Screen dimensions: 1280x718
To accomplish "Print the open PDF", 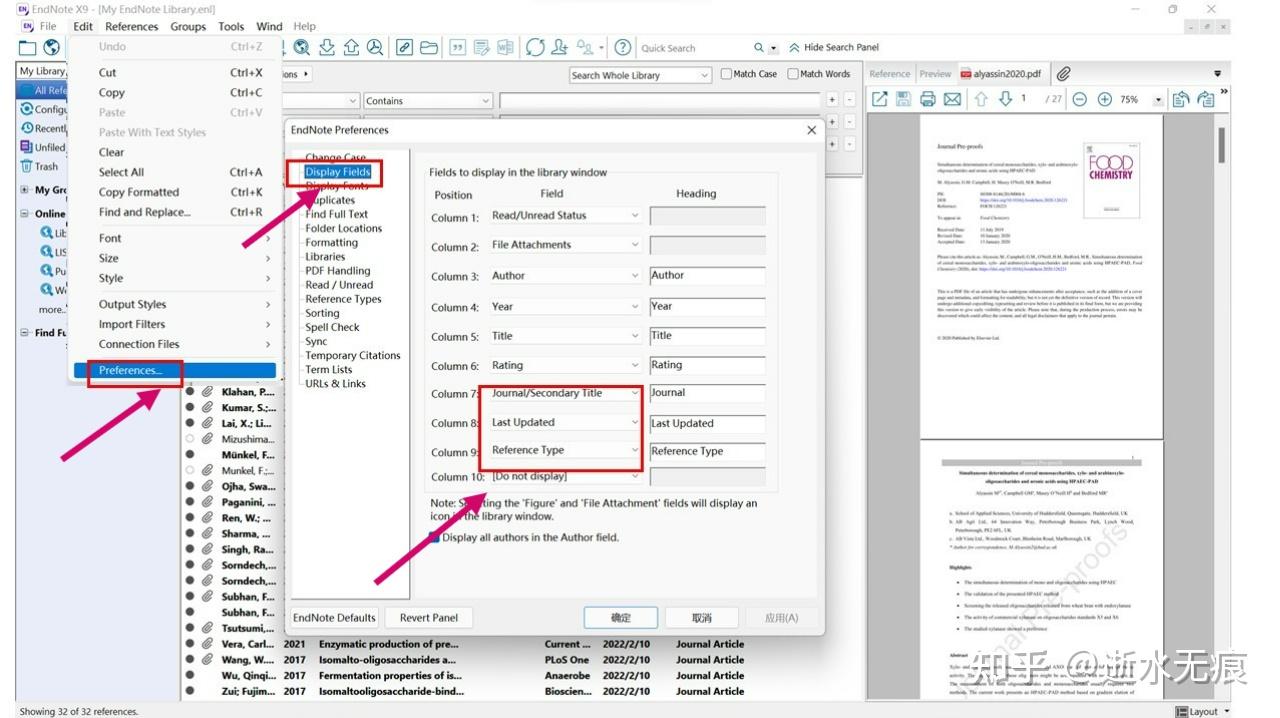I will [928, 99].
